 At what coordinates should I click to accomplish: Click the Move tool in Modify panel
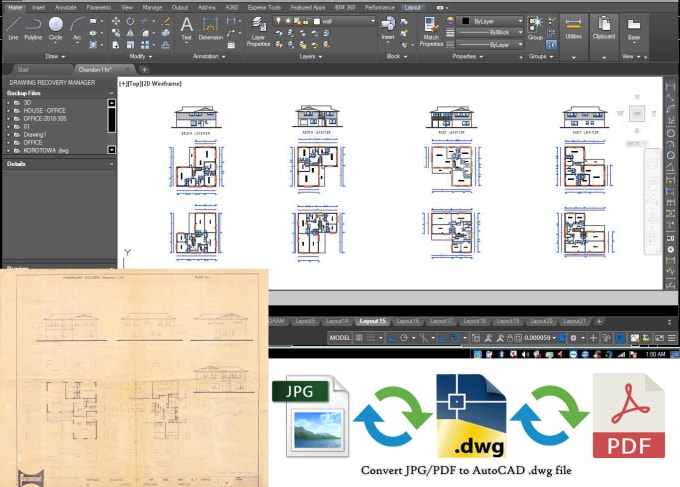point(116,21)
